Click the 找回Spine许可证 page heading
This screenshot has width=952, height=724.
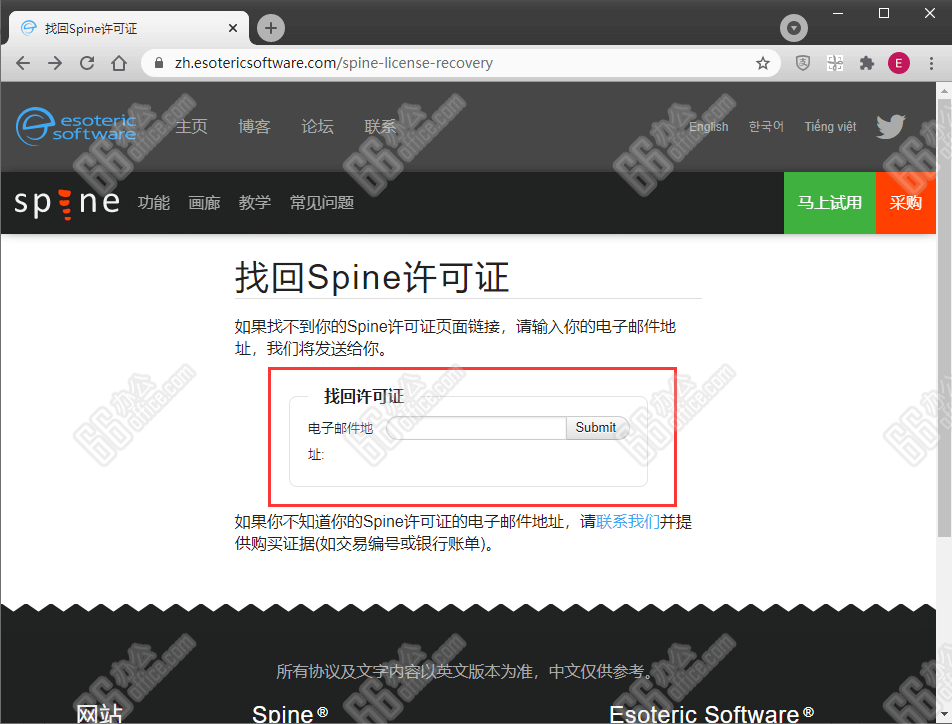pyautogui.click(x=372, y=278)
